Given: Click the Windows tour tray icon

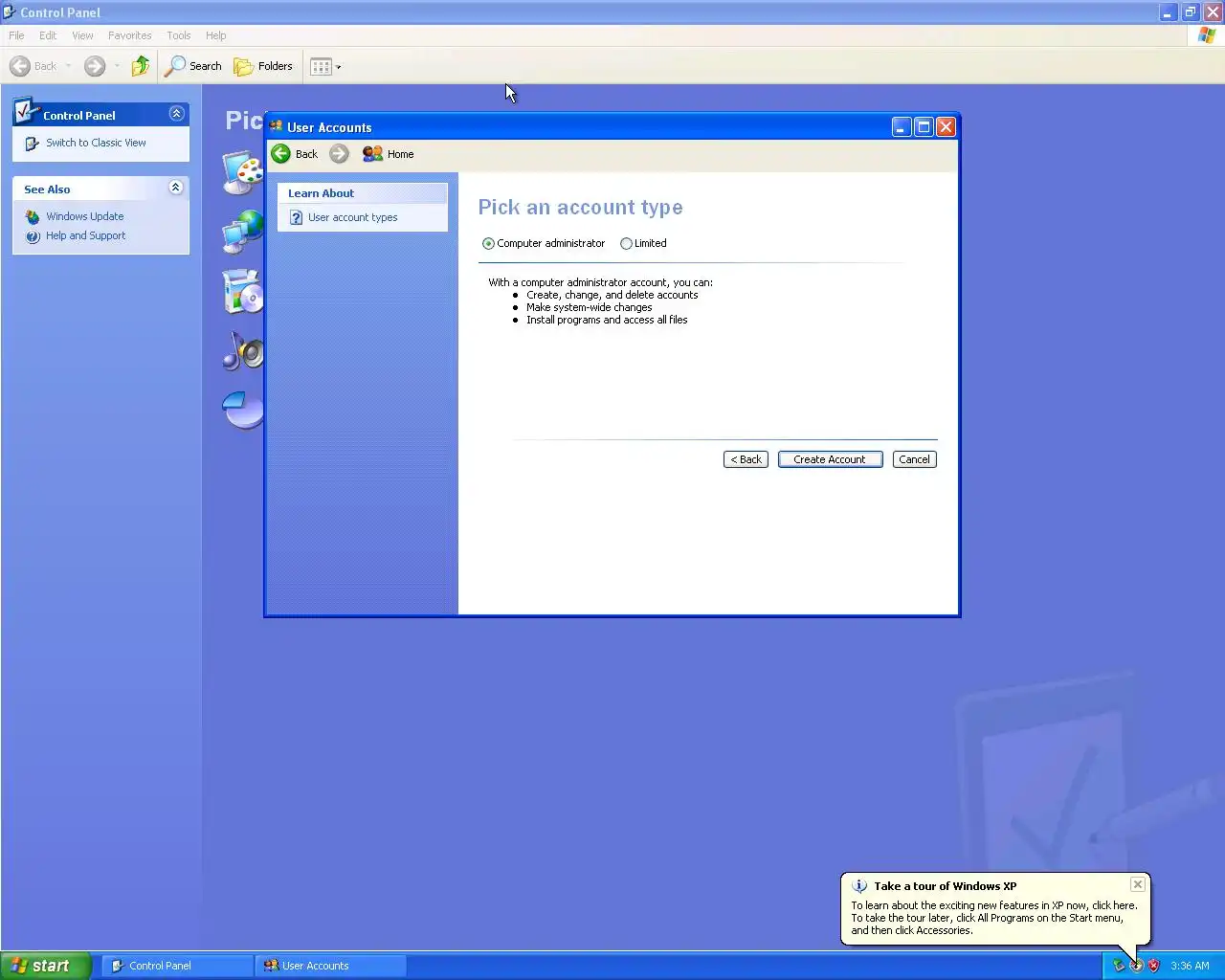Looking at the screenshot, I should [1136, 966].
